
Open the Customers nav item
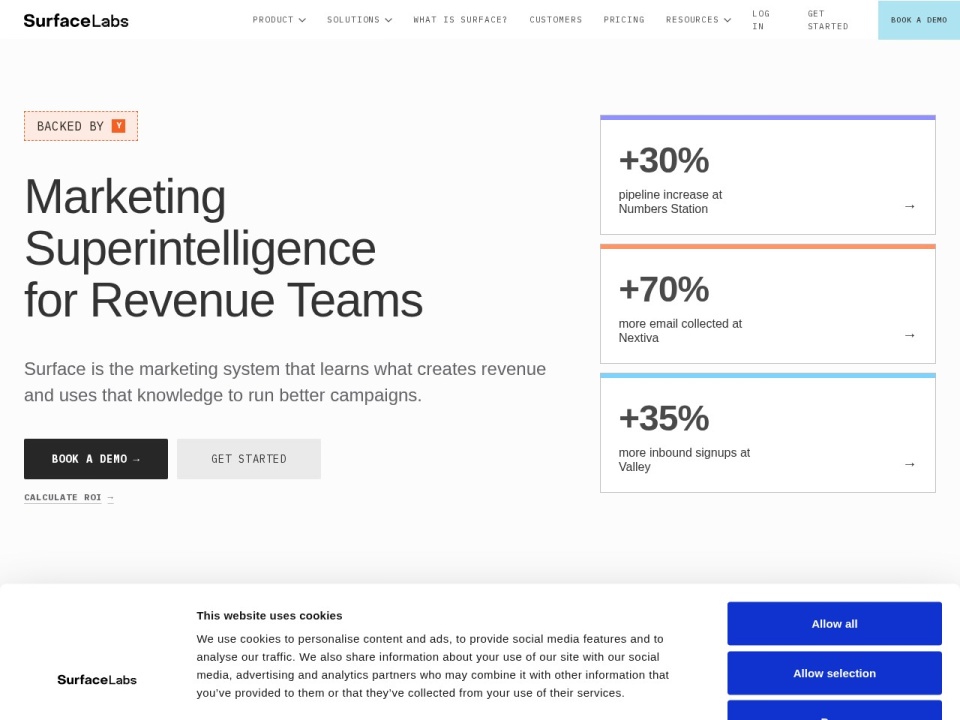coord(556,20)
